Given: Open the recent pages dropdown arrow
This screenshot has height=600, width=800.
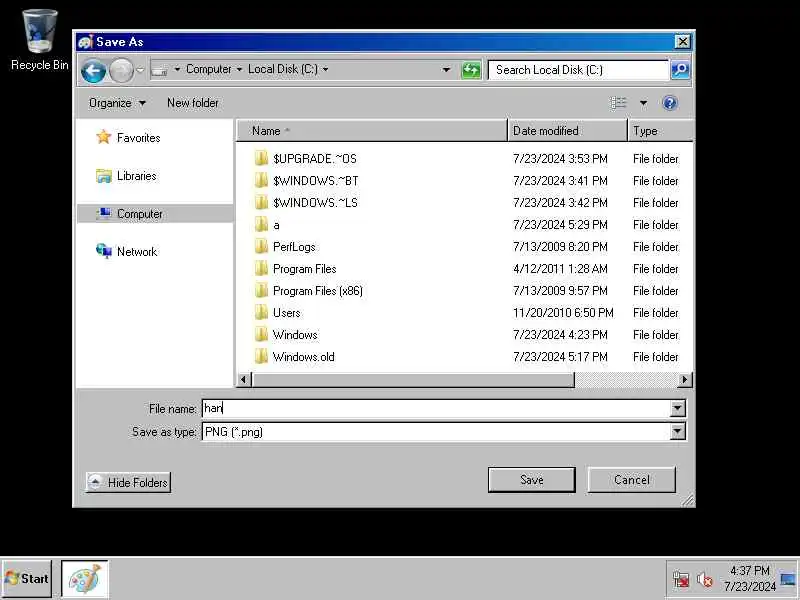Looking at the screenshot, I should (x=140, y=70).
